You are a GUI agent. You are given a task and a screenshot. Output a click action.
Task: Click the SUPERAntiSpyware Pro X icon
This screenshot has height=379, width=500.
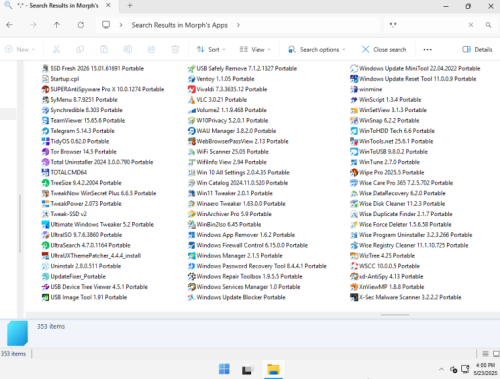pyautogui.click(x=45, y=89)
